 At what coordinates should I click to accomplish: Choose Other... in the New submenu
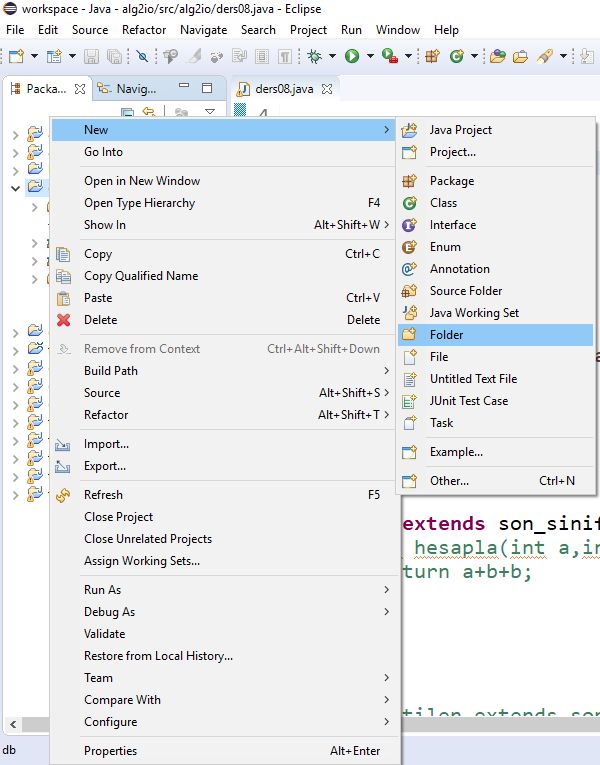pyautogui.click(x=495, y=481)
